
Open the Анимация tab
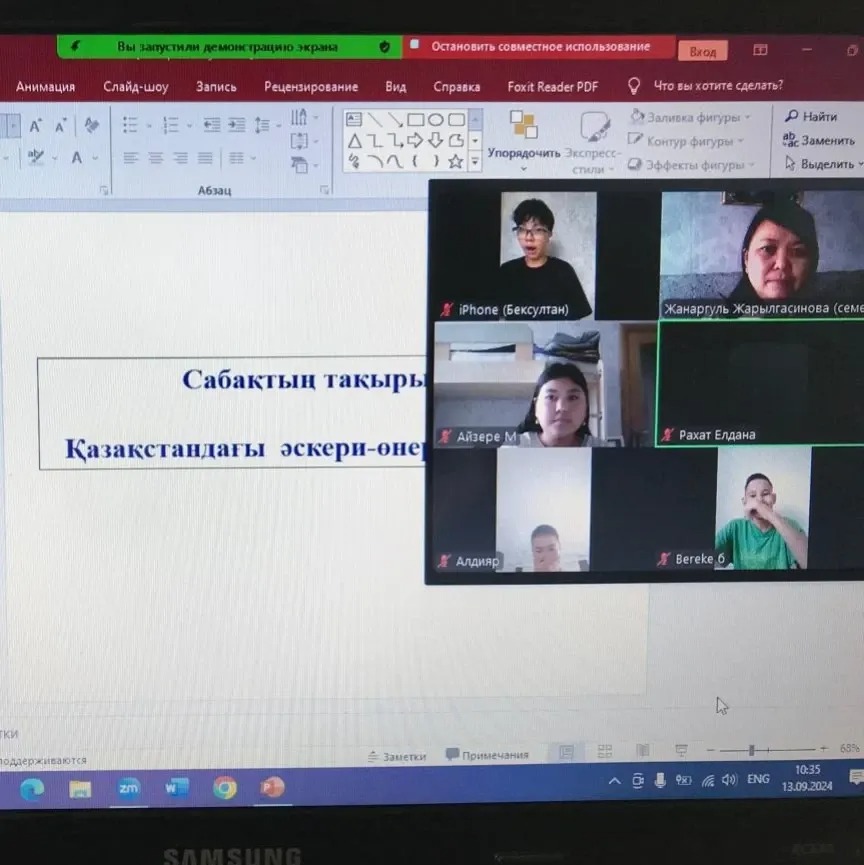[x=45, y=87]
